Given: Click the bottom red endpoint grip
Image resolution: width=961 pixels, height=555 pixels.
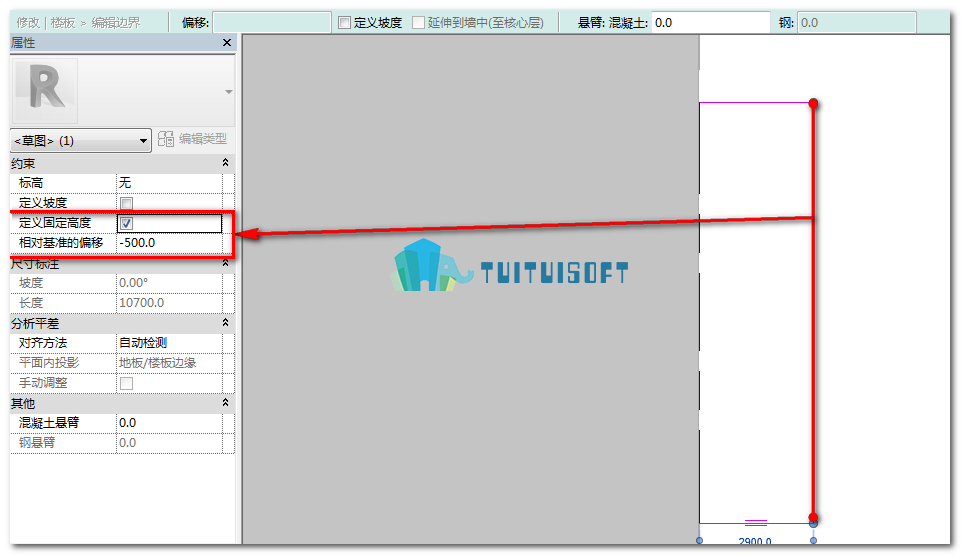Looking at the screenshot, I should tap(813, 518).
